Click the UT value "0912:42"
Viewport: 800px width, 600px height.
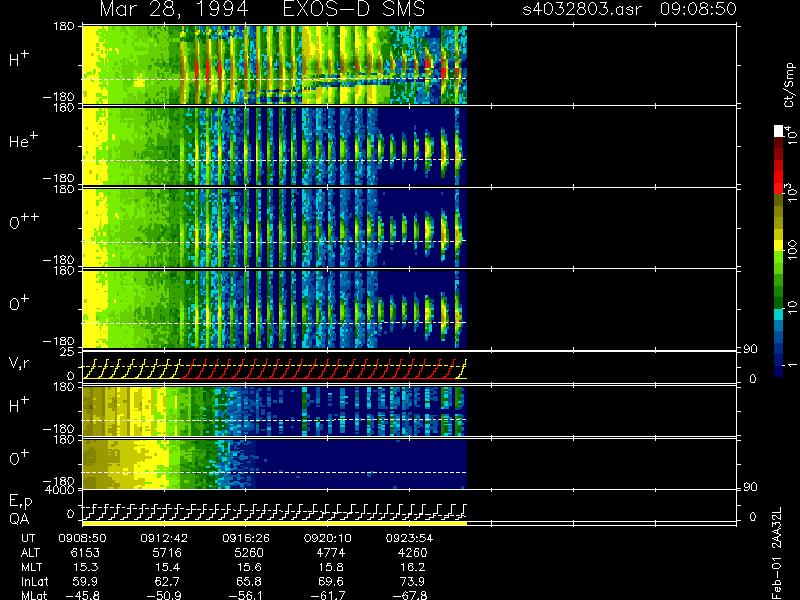[x=164, y=538]
